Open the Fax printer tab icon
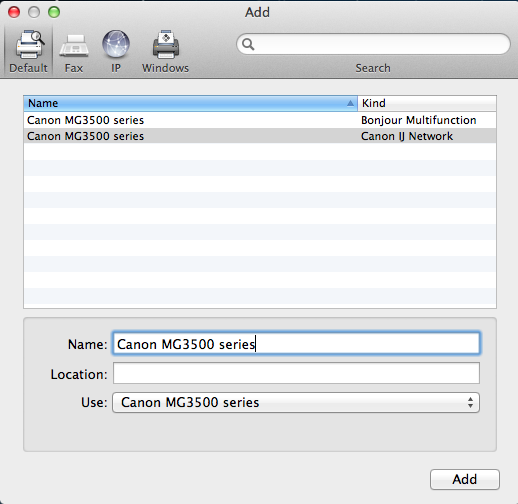The image size is (518, 504). coord(74,46)
